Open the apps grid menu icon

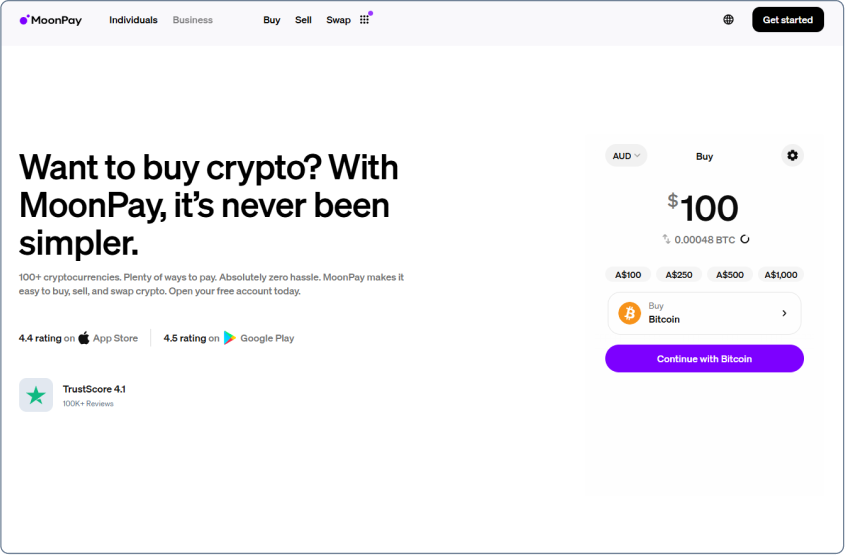tap(364, 20)
